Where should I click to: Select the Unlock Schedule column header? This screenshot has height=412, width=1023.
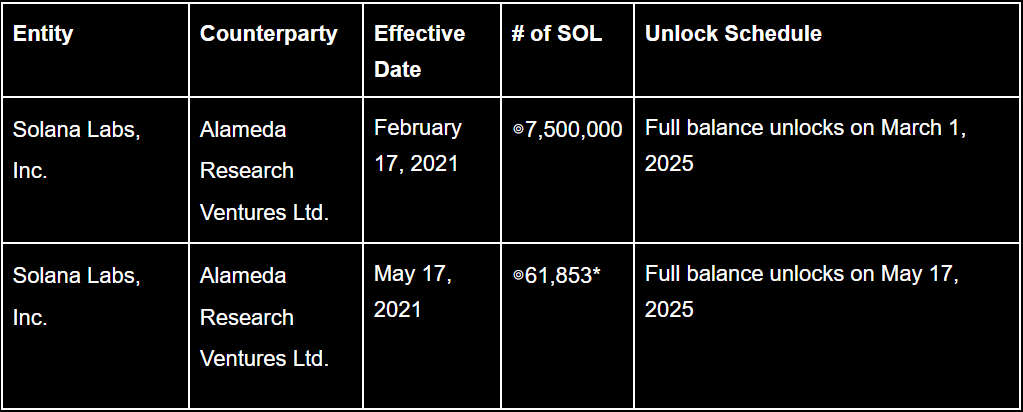coord(733,33)
